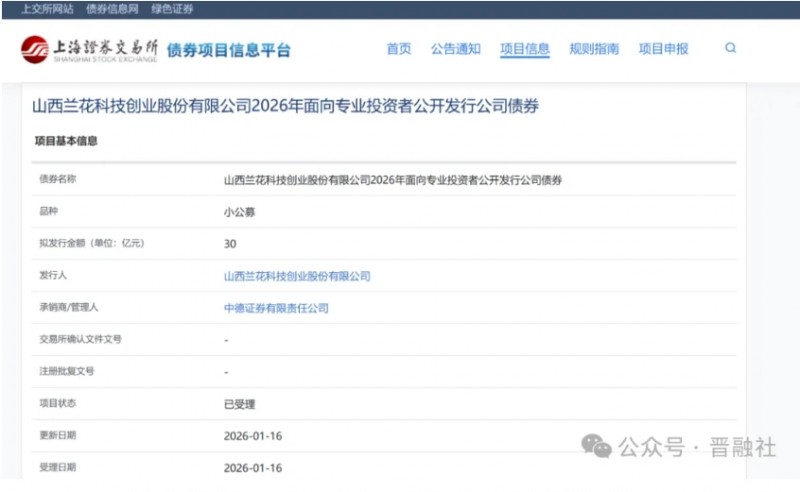Image resolution: width=800 pixels, height=492 pixels.
Task: Click the 已受理 status value
Action: coord(239,404)
